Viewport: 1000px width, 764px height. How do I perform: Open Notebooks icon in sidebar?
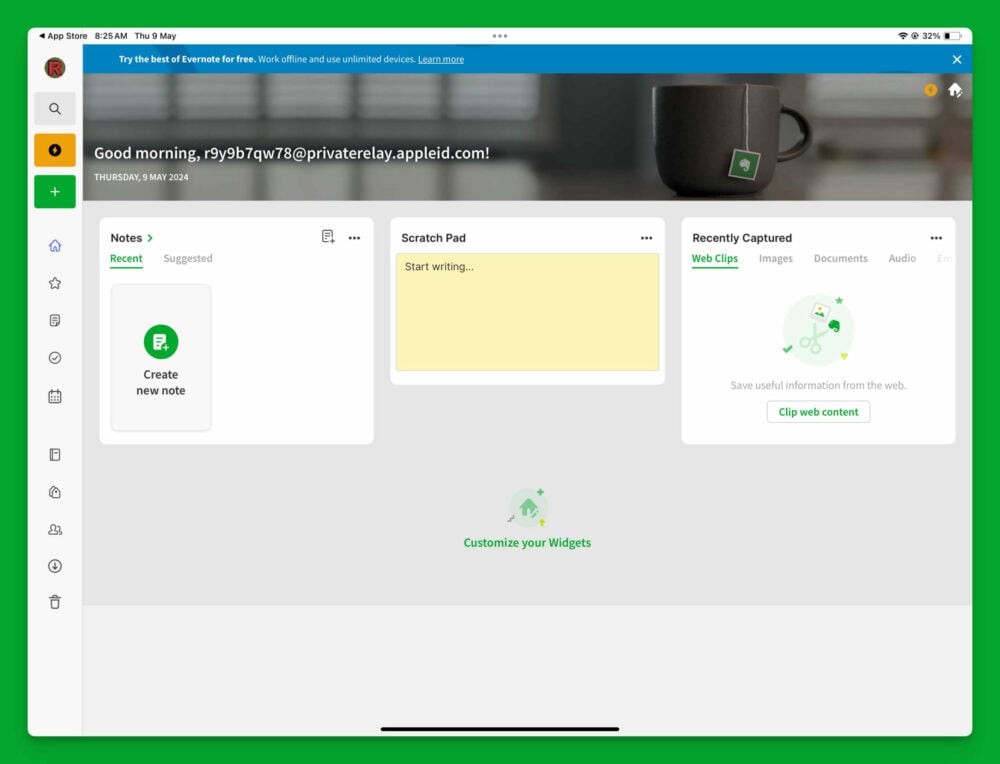(55, 455)
